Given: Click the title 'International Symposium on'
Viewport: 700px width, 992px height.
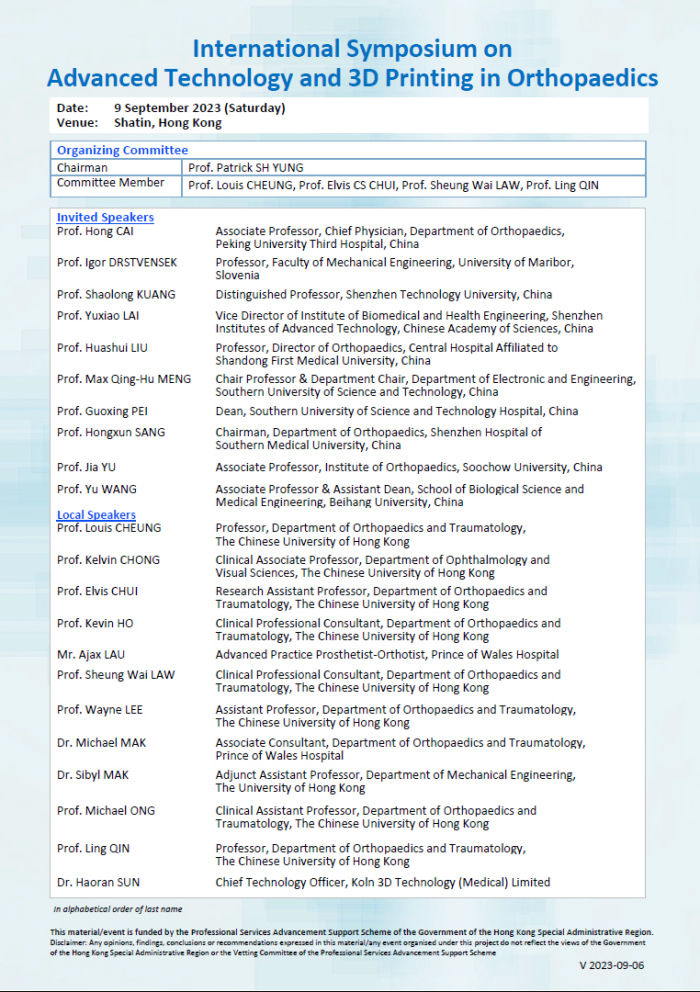Looking at the screenshot, I should [352, 49].
